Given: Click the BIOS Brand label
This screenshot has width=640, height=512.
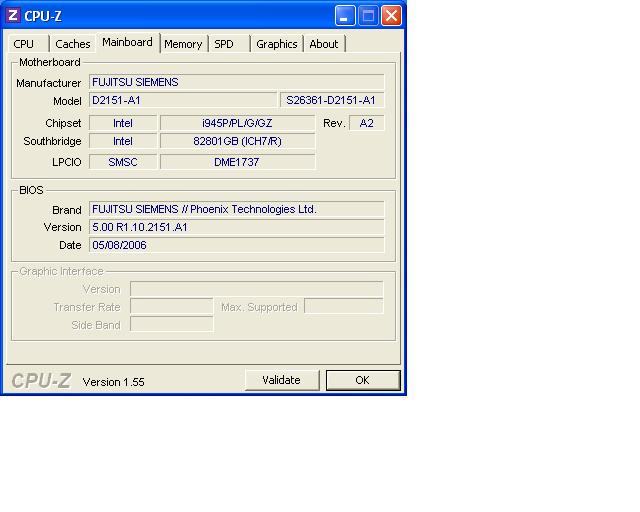Looking at the screenshot, I should [67, 210].
